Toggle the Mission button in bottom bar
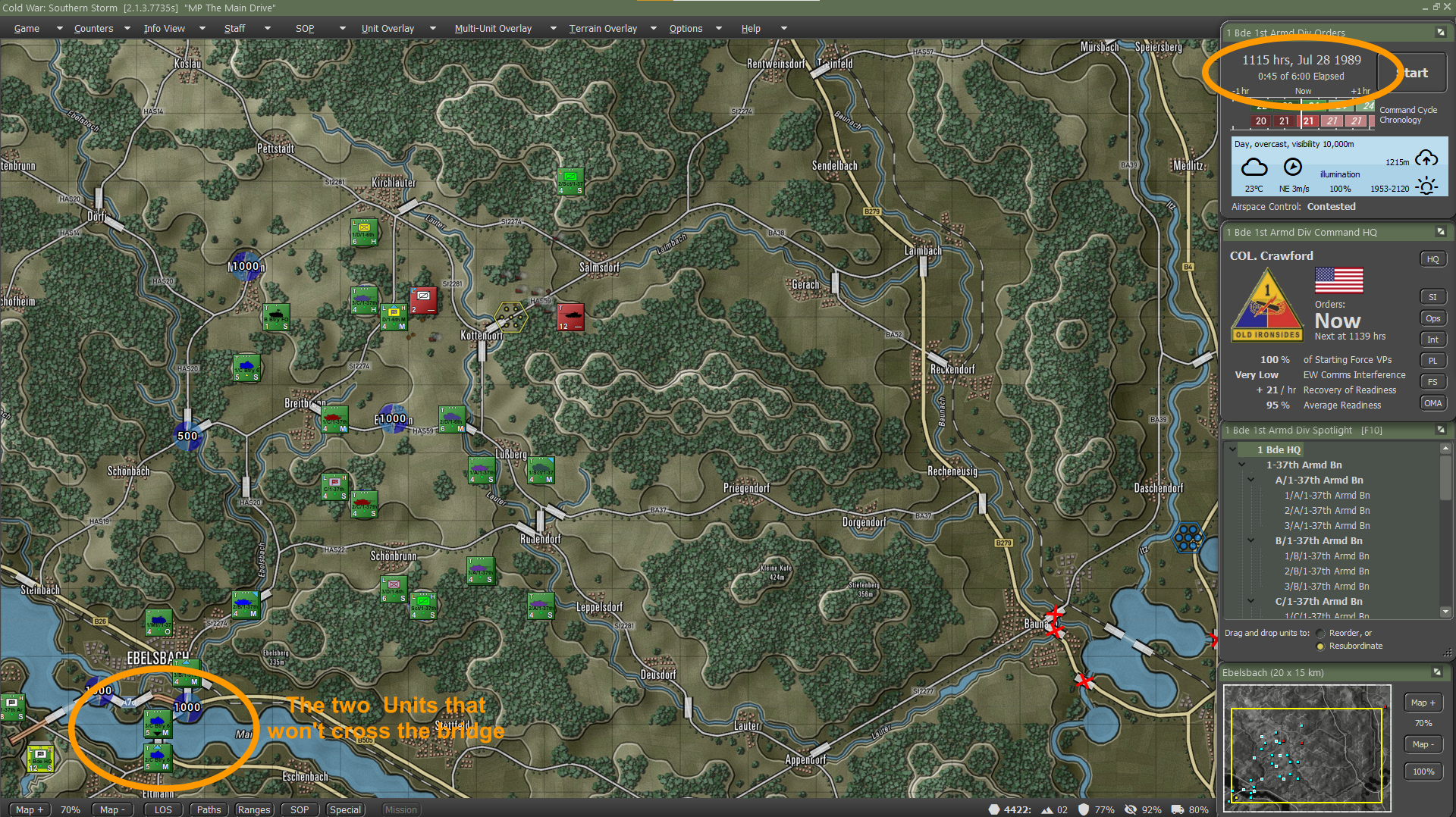The width and height of the screenshot is (1456, 817). pos(400,809)
